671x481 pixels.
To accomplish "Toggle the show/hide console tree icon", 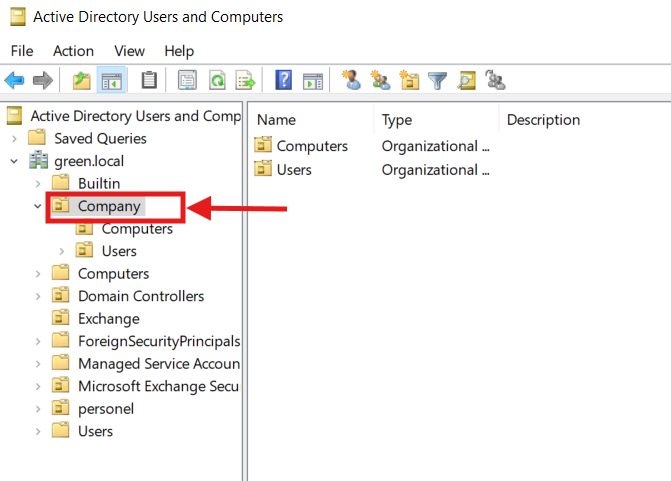I will (x=111, y=80).
